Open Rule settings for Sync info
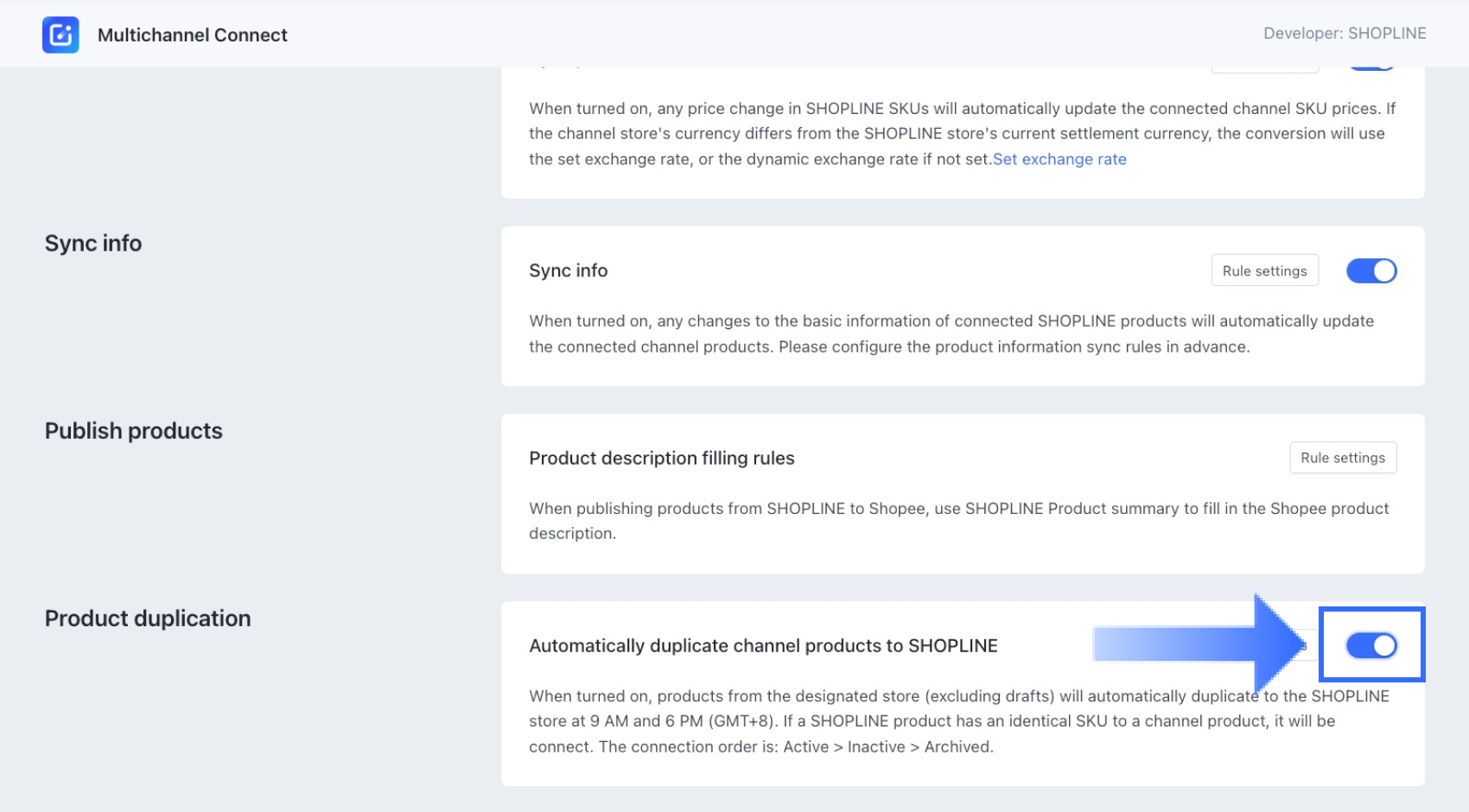Viewport: 1469px width, 812px height. (x=1264, y=271)
